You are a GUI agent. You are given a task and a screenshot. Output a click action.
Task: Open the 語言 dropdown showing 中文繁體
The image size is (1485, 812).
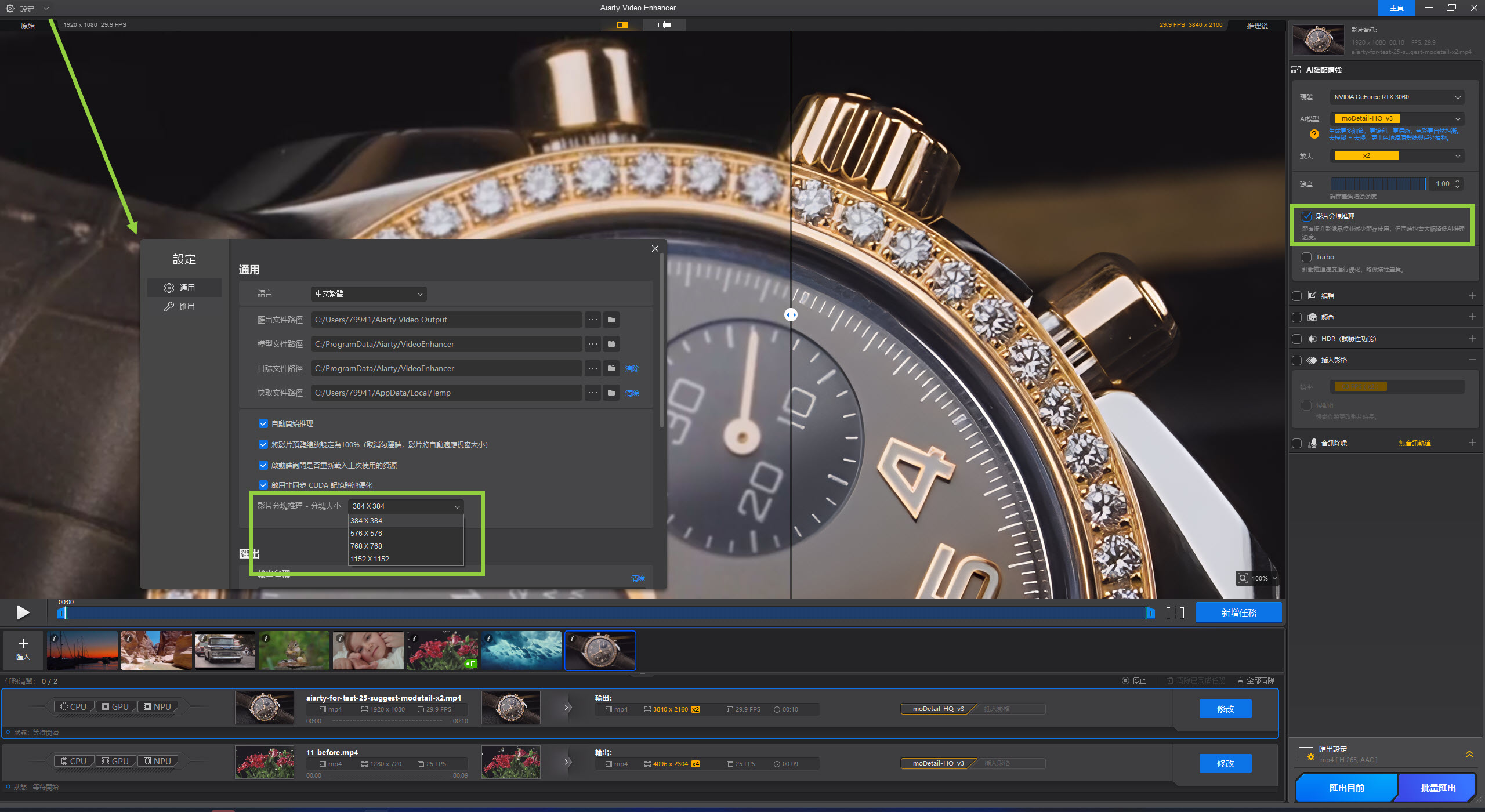[368, 293]
